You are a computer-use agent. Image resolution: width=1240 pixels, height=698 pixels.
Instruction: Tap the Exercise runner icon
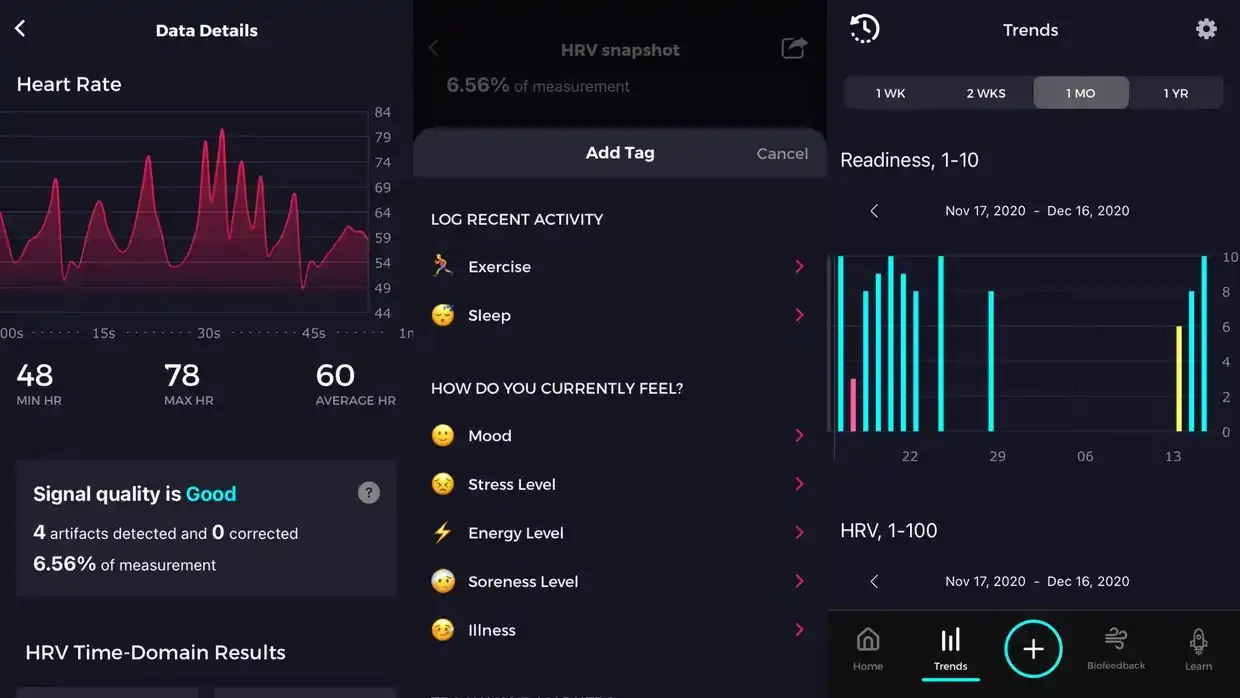(442, 266)
